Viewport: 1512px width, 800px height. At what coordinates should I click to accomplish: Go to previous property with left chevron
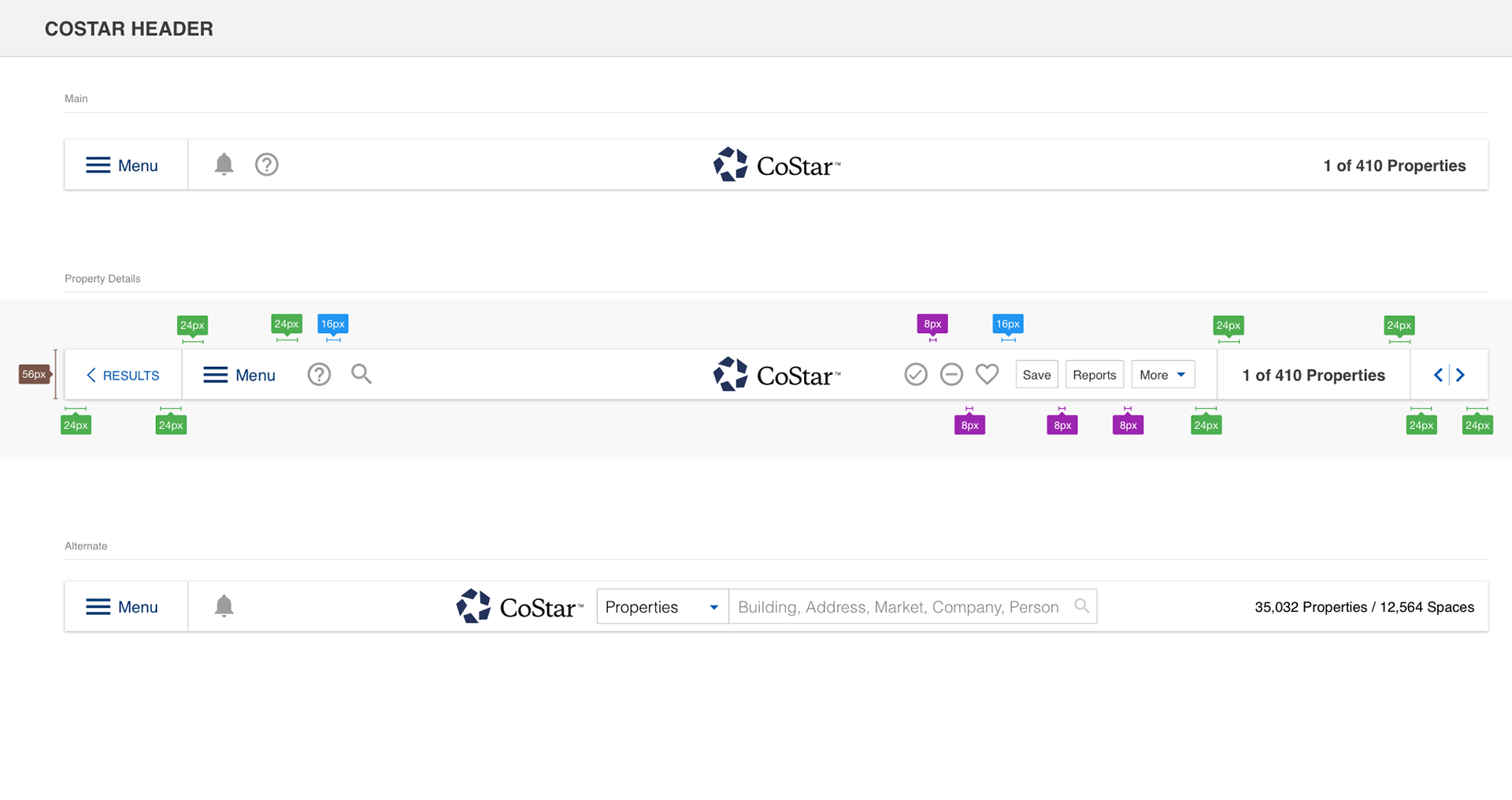click(x=1438, y=375)
